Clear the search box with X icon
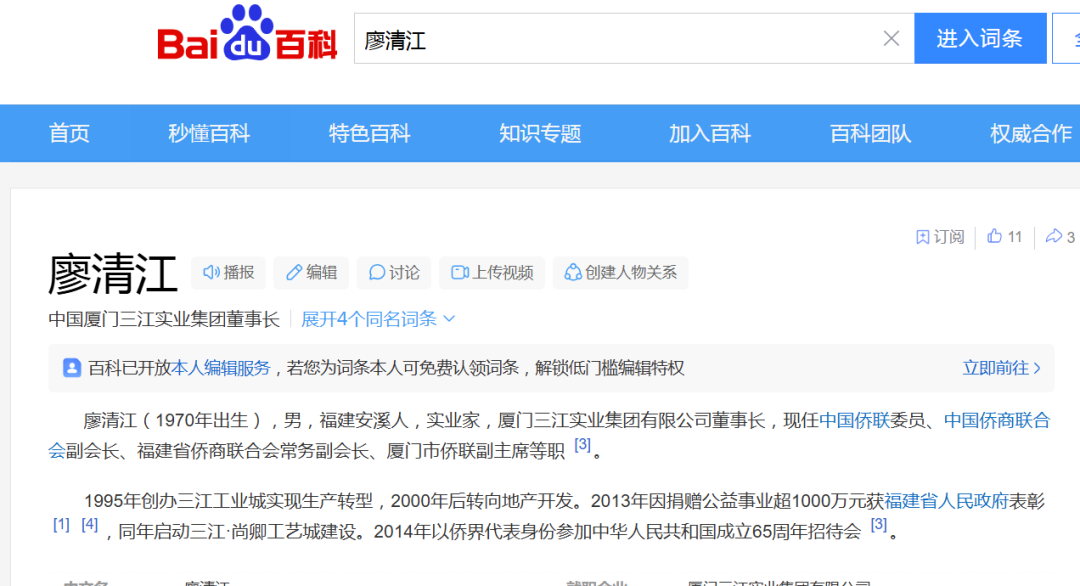 pos(891,39)
